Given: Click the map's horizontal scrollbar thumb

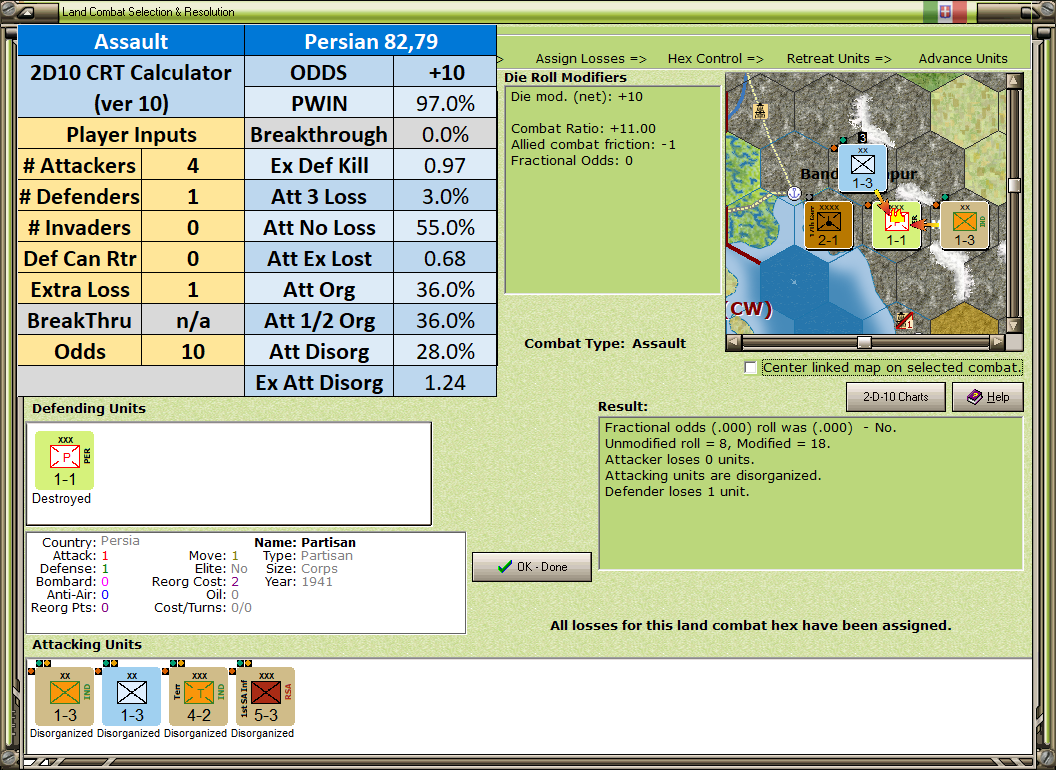Looking at the screenshot, I should click(x=864, y=342).
